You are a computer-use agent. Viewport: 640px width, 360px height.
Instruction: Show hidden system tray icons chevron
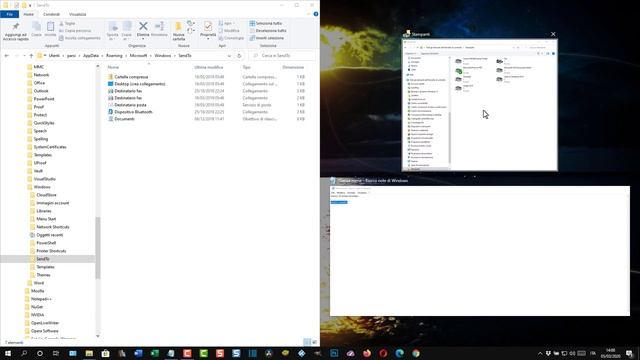point(540,353)
